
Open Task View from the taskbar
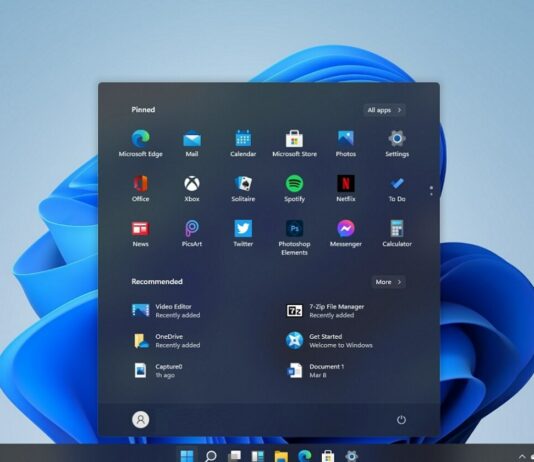pos(234,456)
